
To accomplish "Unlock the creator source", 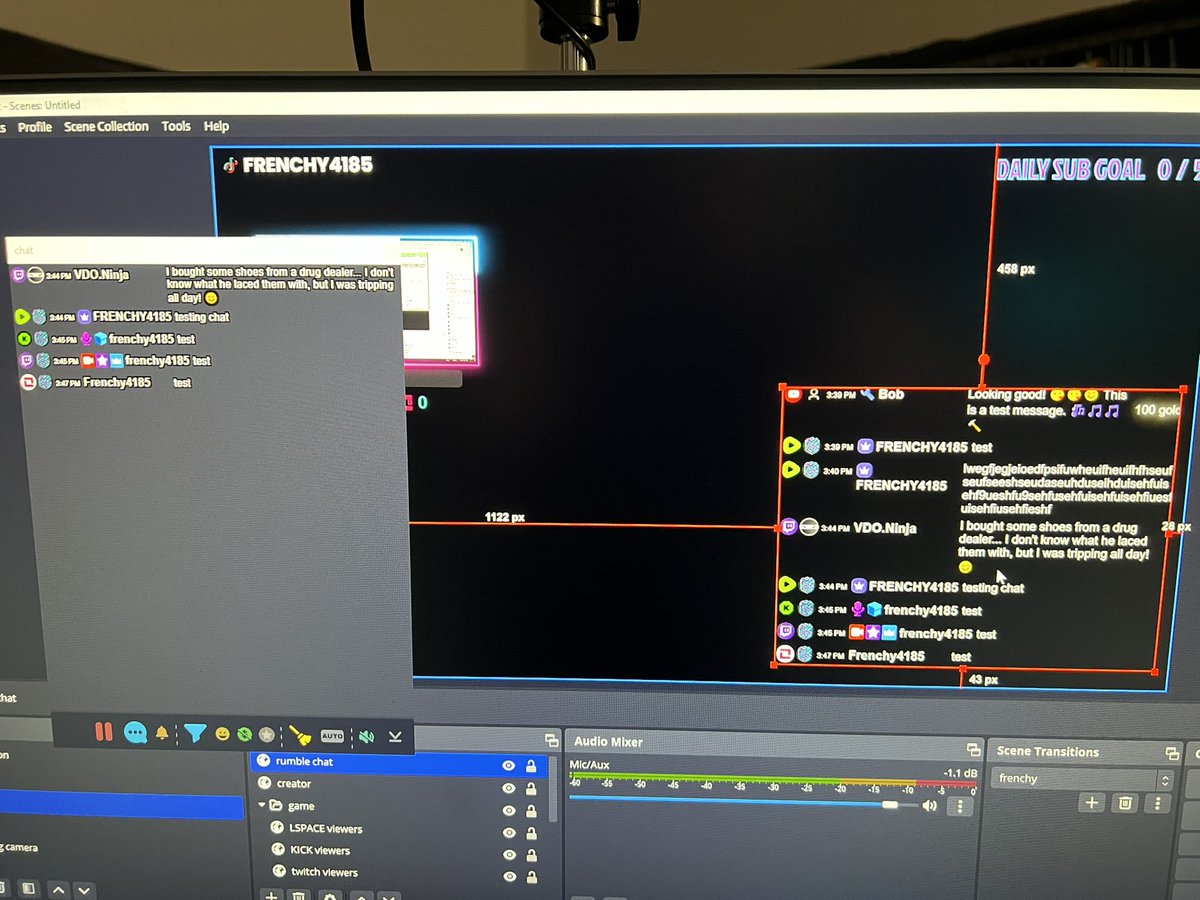I will point(531,788).
